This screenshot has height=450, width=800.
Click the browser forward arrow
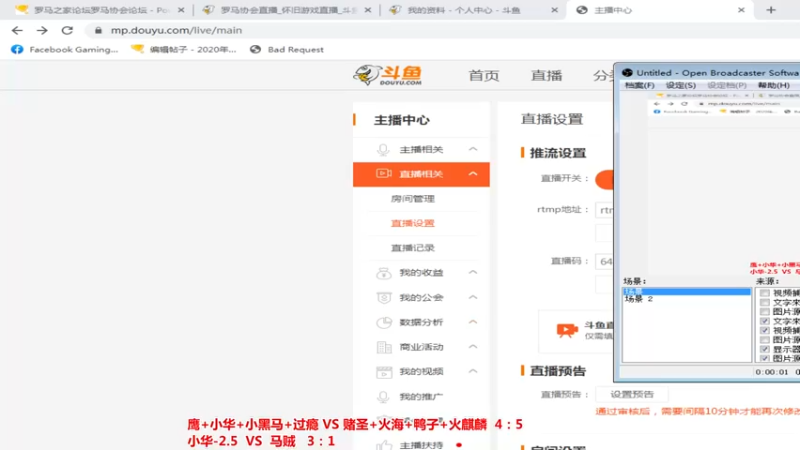[42, 31]
